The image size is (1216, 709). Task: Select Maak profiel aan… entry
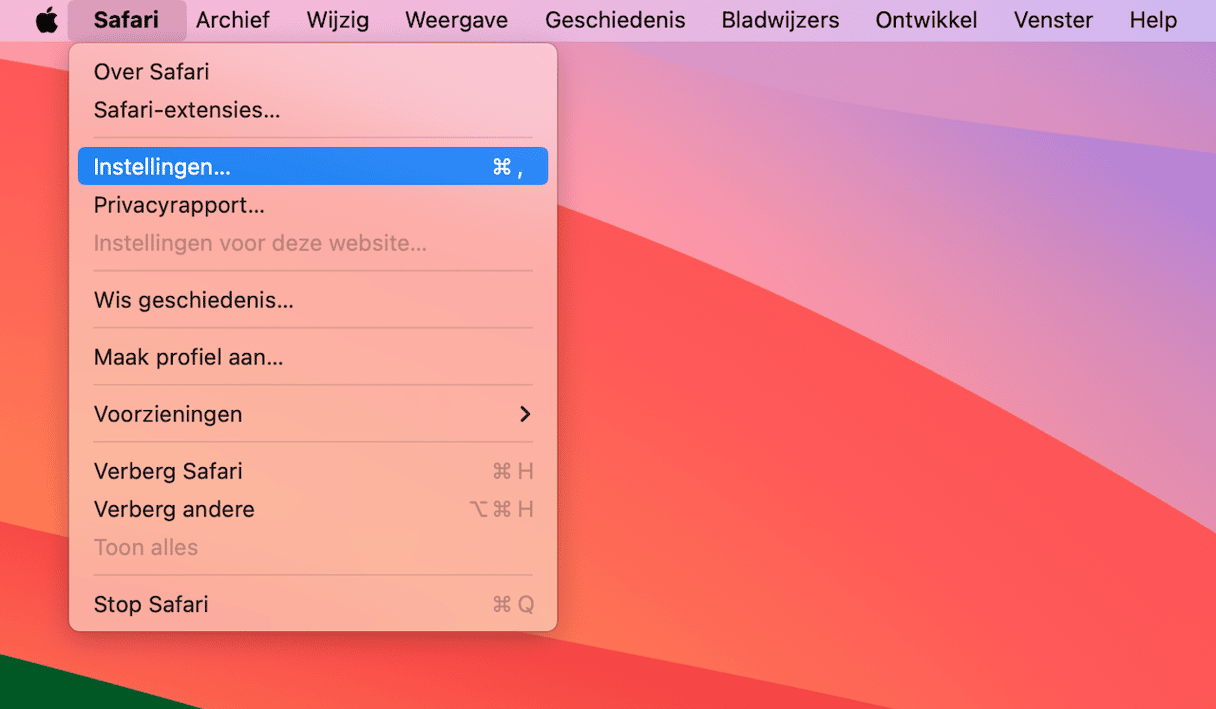point(188,357)
